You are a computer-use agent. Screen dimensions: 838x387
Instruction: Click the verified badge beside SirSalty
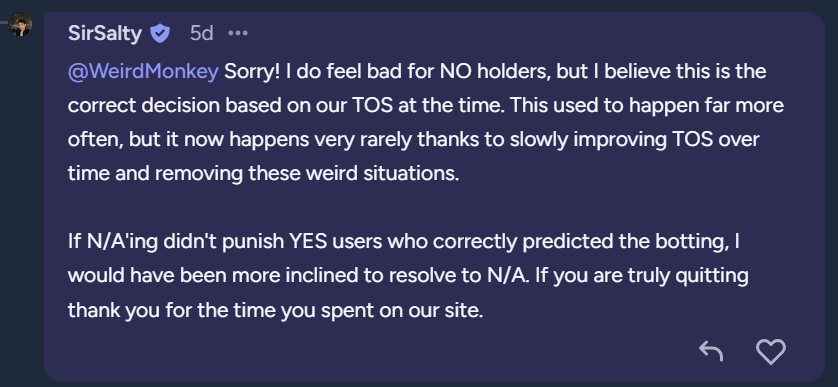[x=160, y=34]
